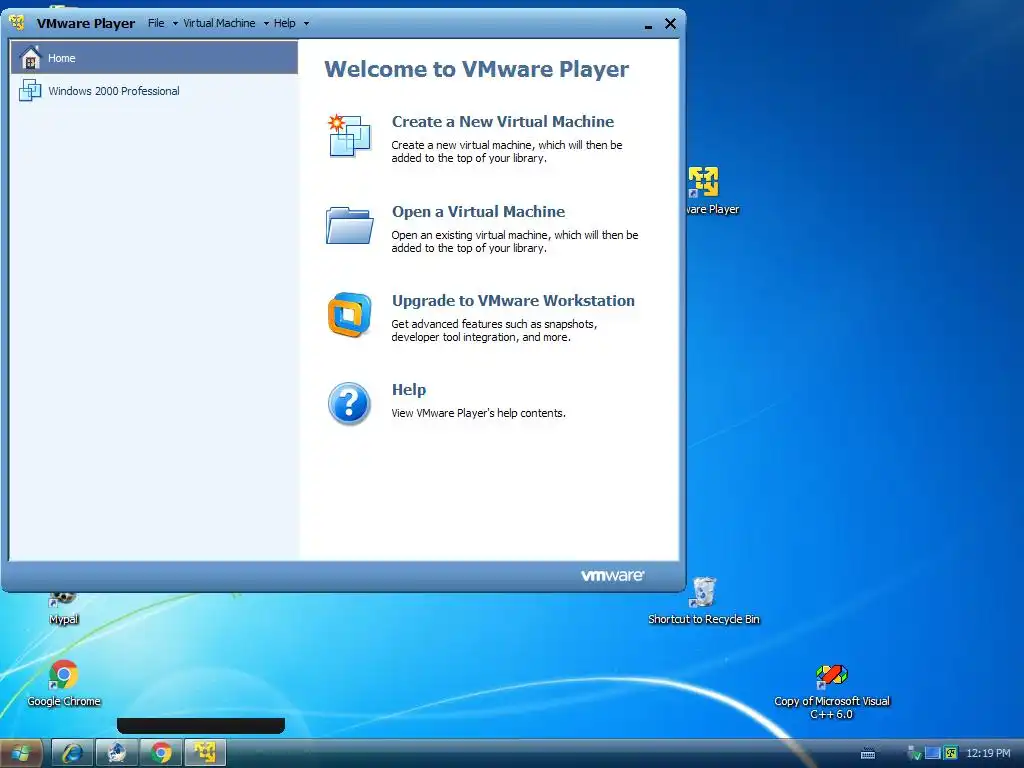Click the Welcome to VMware Player title
1024x768 pixels.
click(x=477, y=69)
